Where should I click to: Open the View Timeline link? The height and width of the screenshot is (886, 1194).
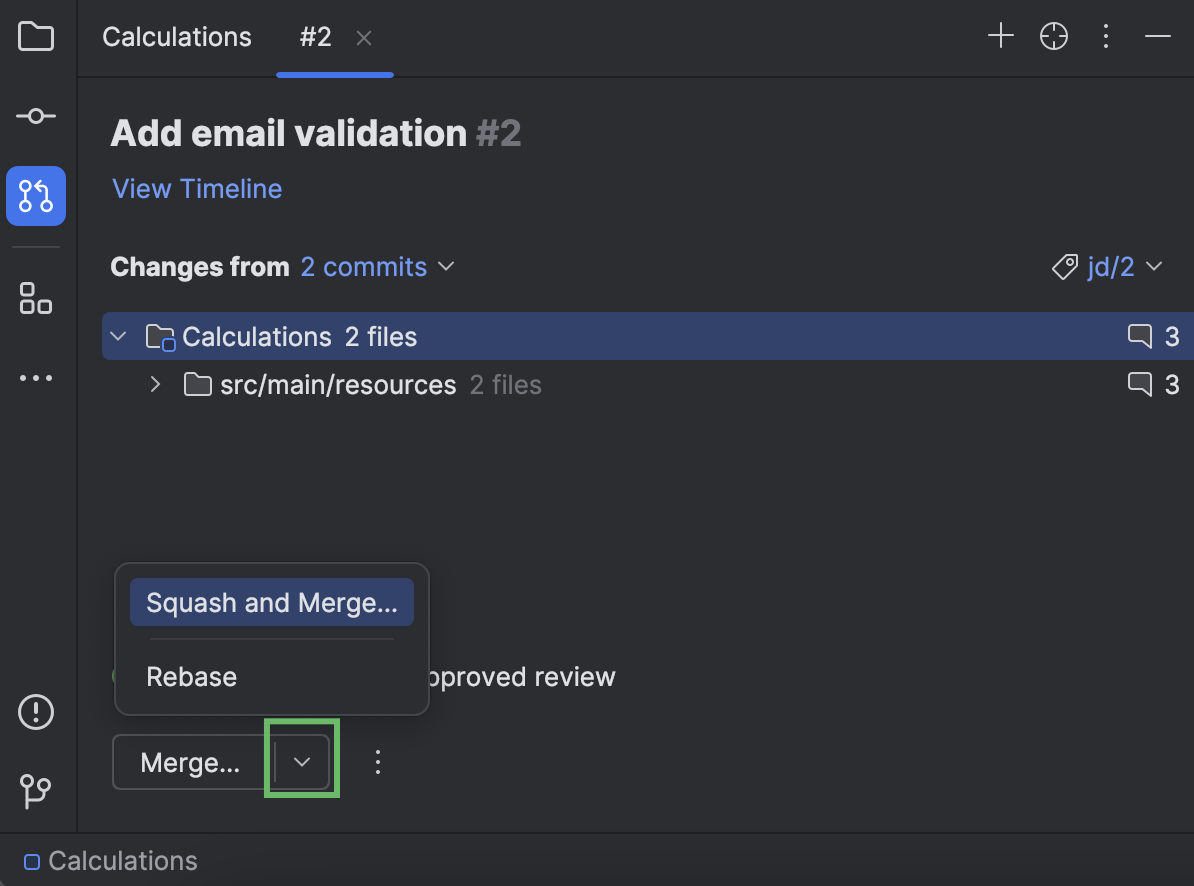pyautogui.click(x=196, y=188)
